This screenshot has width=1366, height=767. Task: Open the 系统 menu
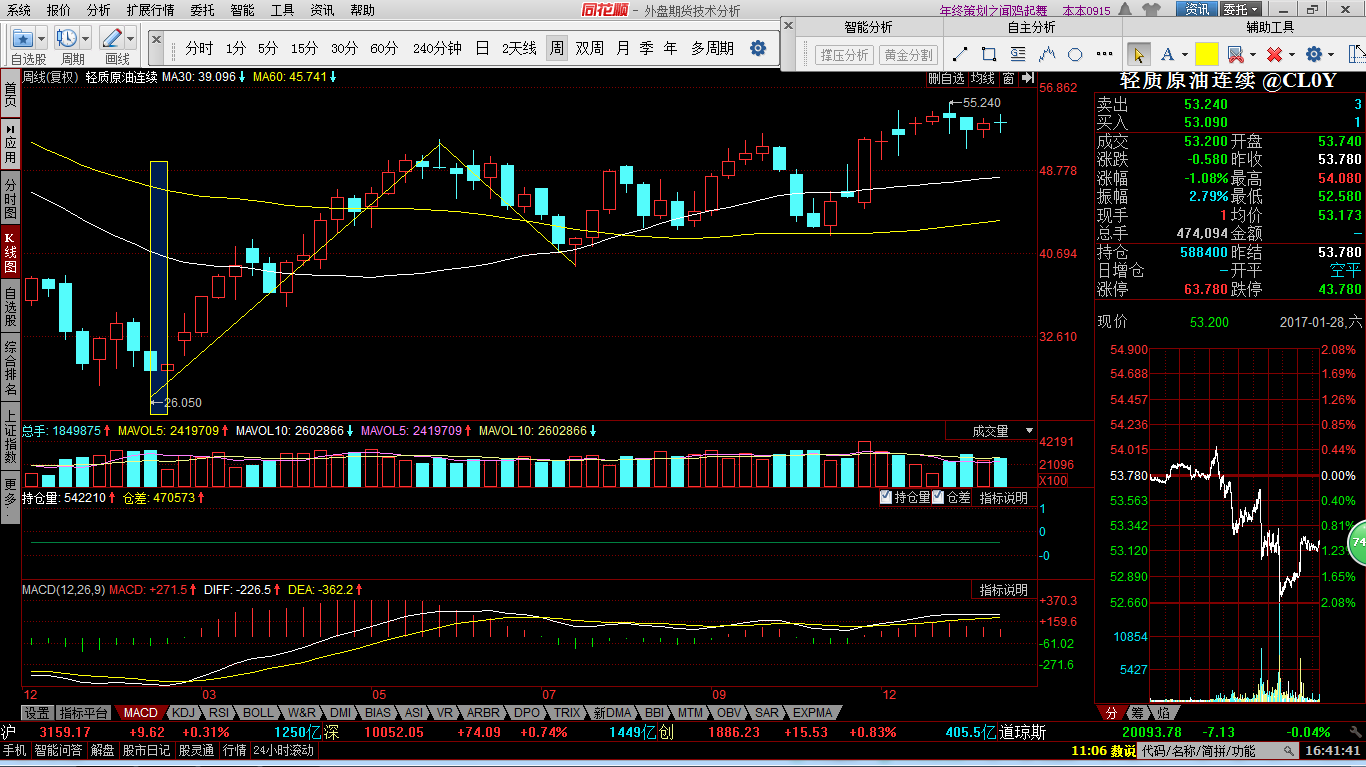pyautogui.click(x=19, y=10)
